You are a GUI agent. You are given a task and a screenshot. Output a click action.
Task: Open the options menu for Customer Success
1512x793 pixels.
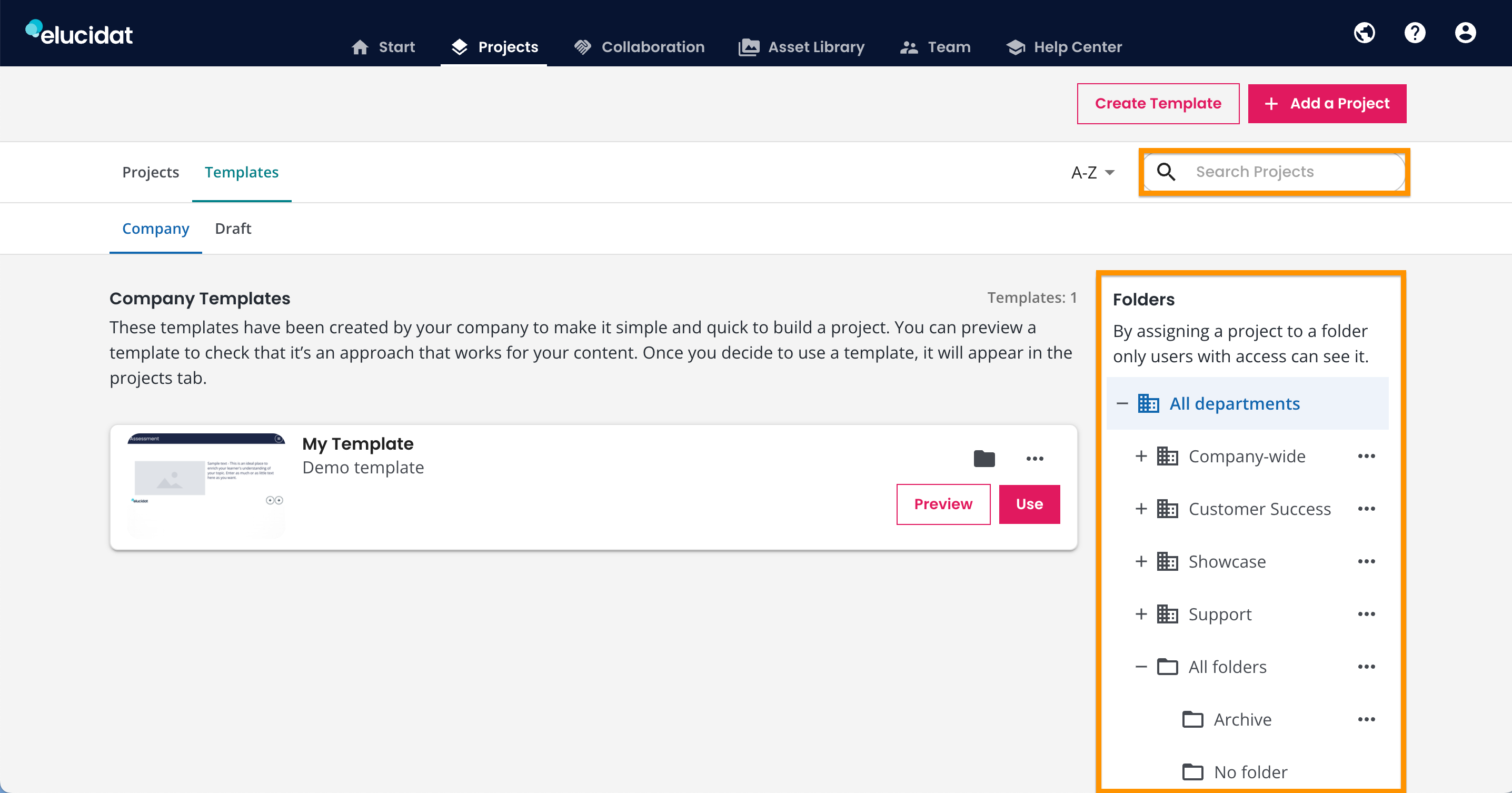point(1367,509)
